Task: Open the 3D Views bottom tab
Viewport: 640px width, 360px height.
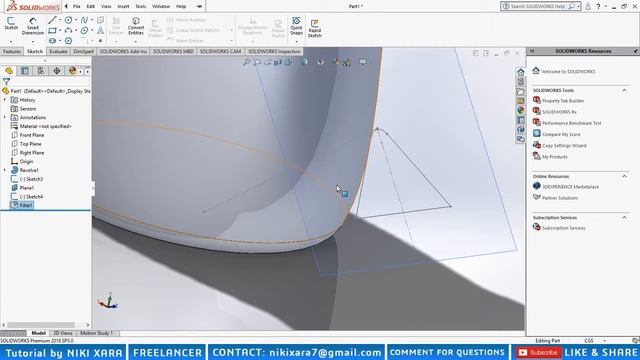Action: (63, 333)
